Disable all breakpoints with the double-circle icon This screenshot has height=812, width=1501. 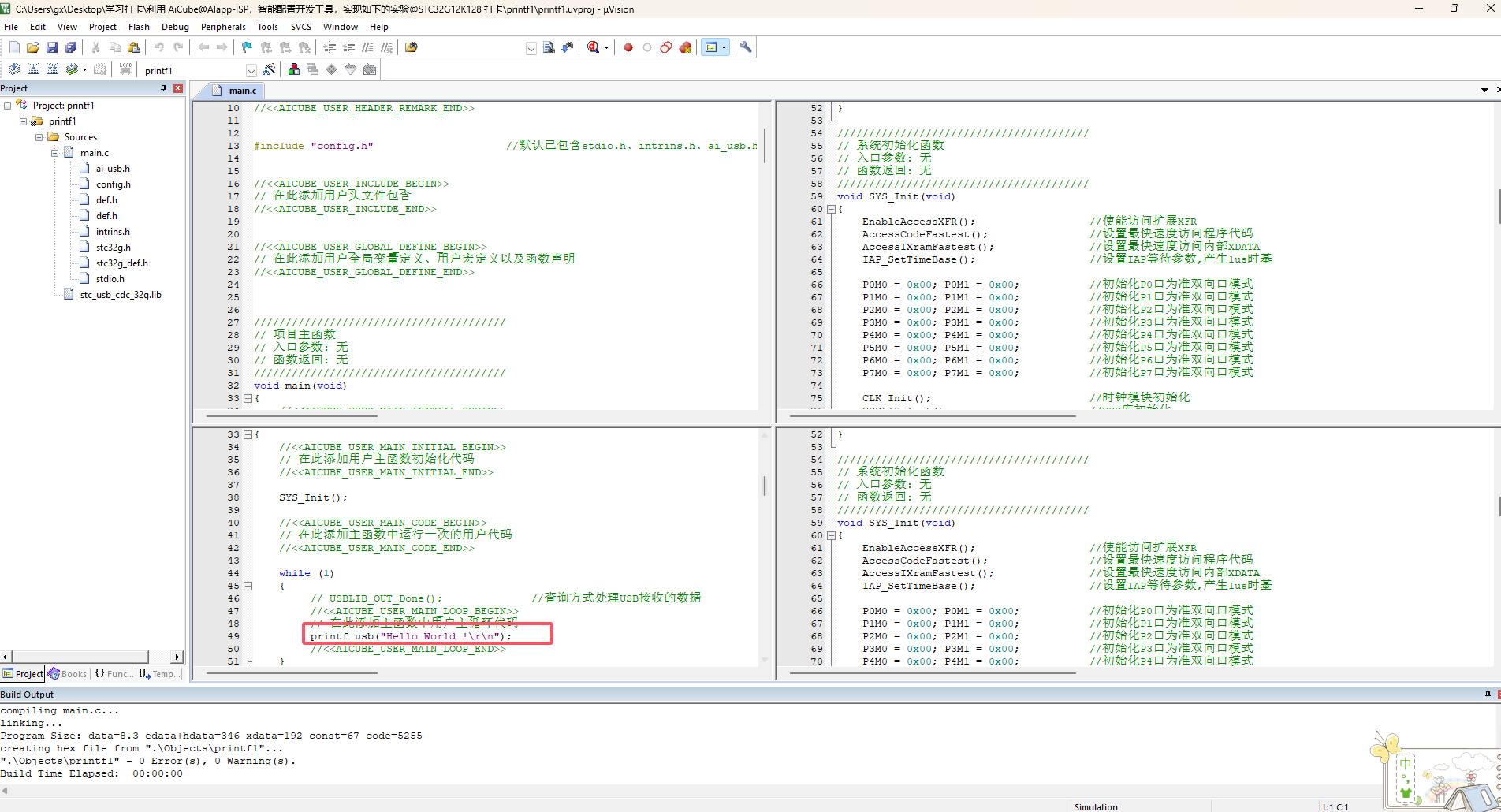click(666, 47)
